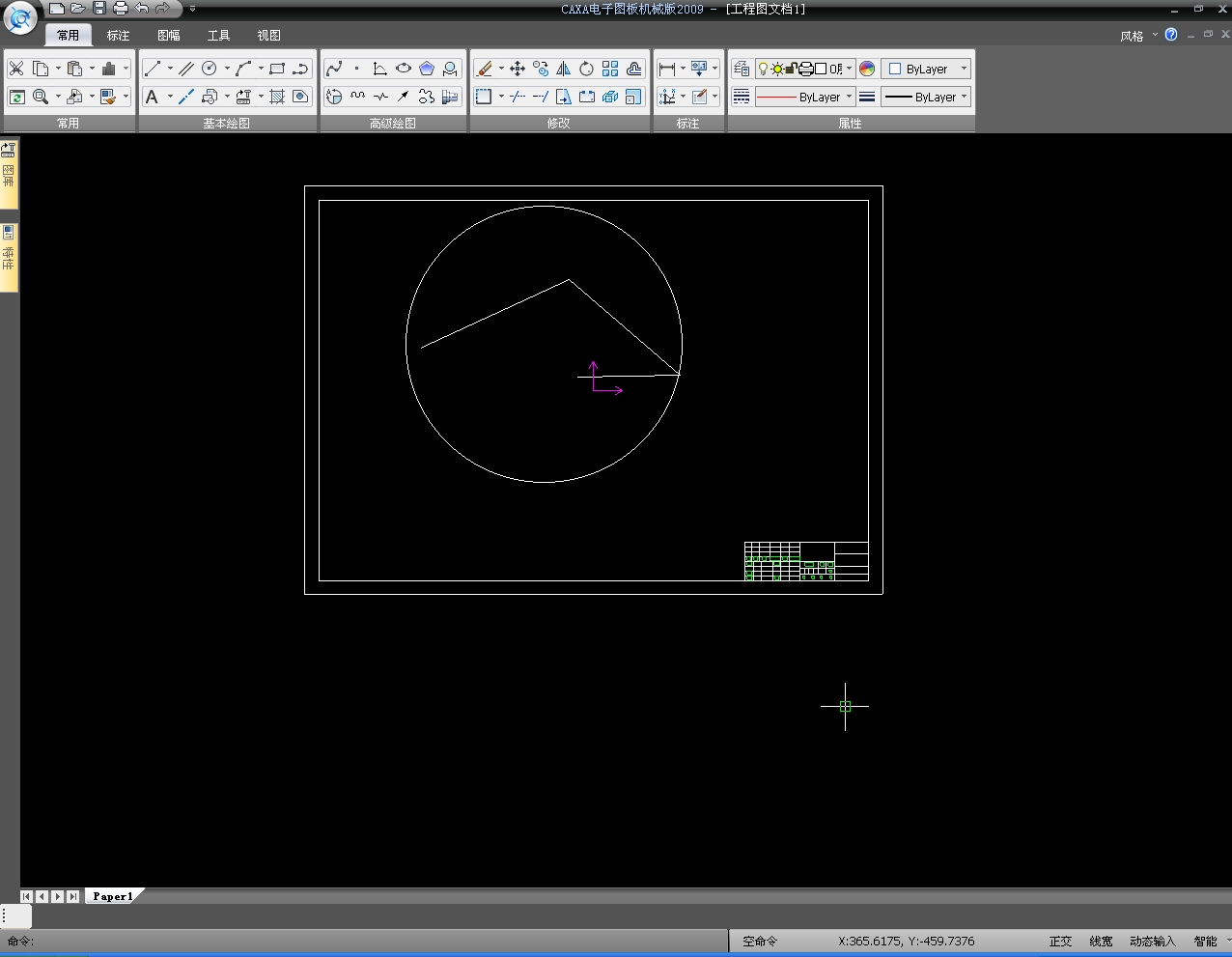Click the Open file folder icon

78,9
